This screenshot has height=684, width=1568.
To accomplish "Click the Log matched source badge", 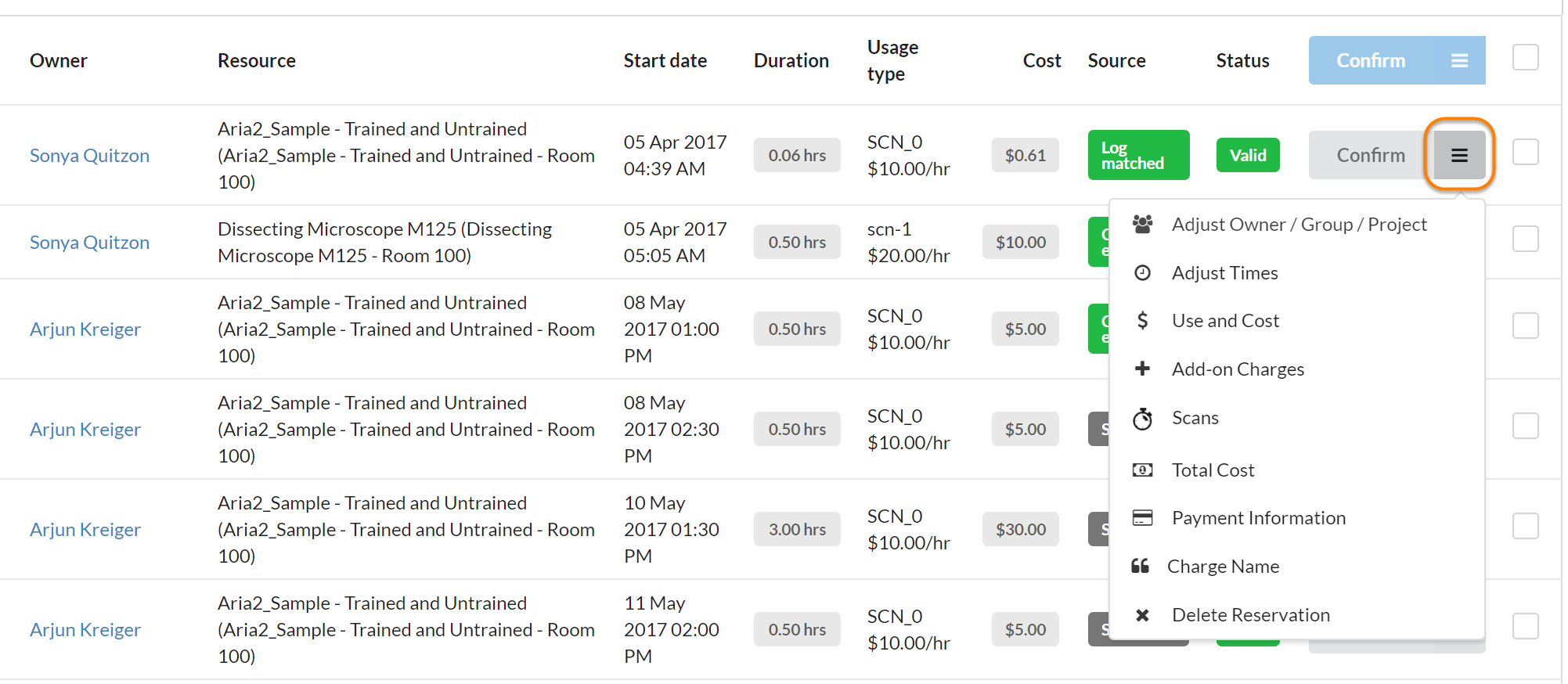I will [x=1138, y=155].
